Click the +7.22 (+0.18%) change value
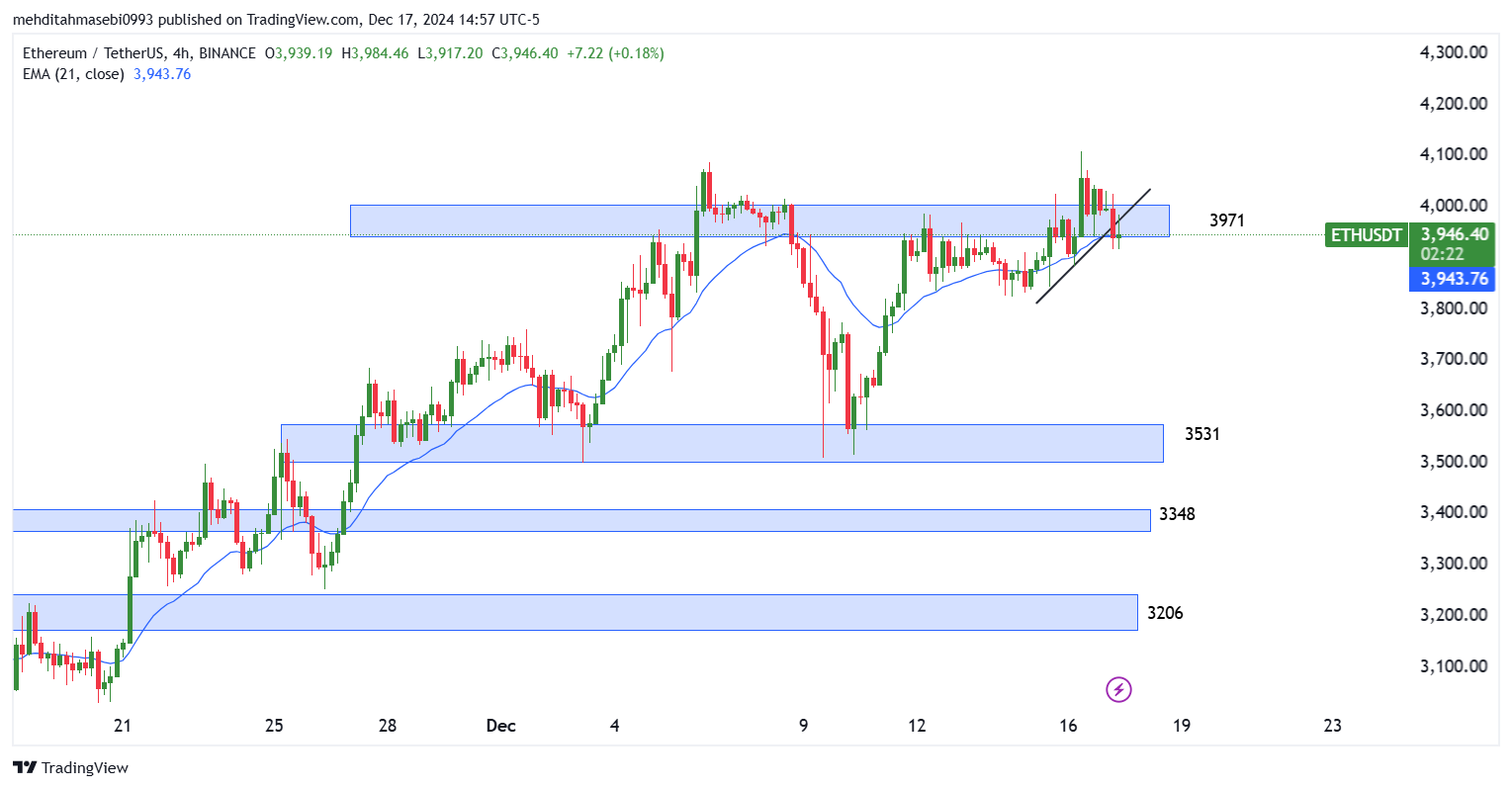This screenshot has height=789, width=1512. [x=615, y=53]
